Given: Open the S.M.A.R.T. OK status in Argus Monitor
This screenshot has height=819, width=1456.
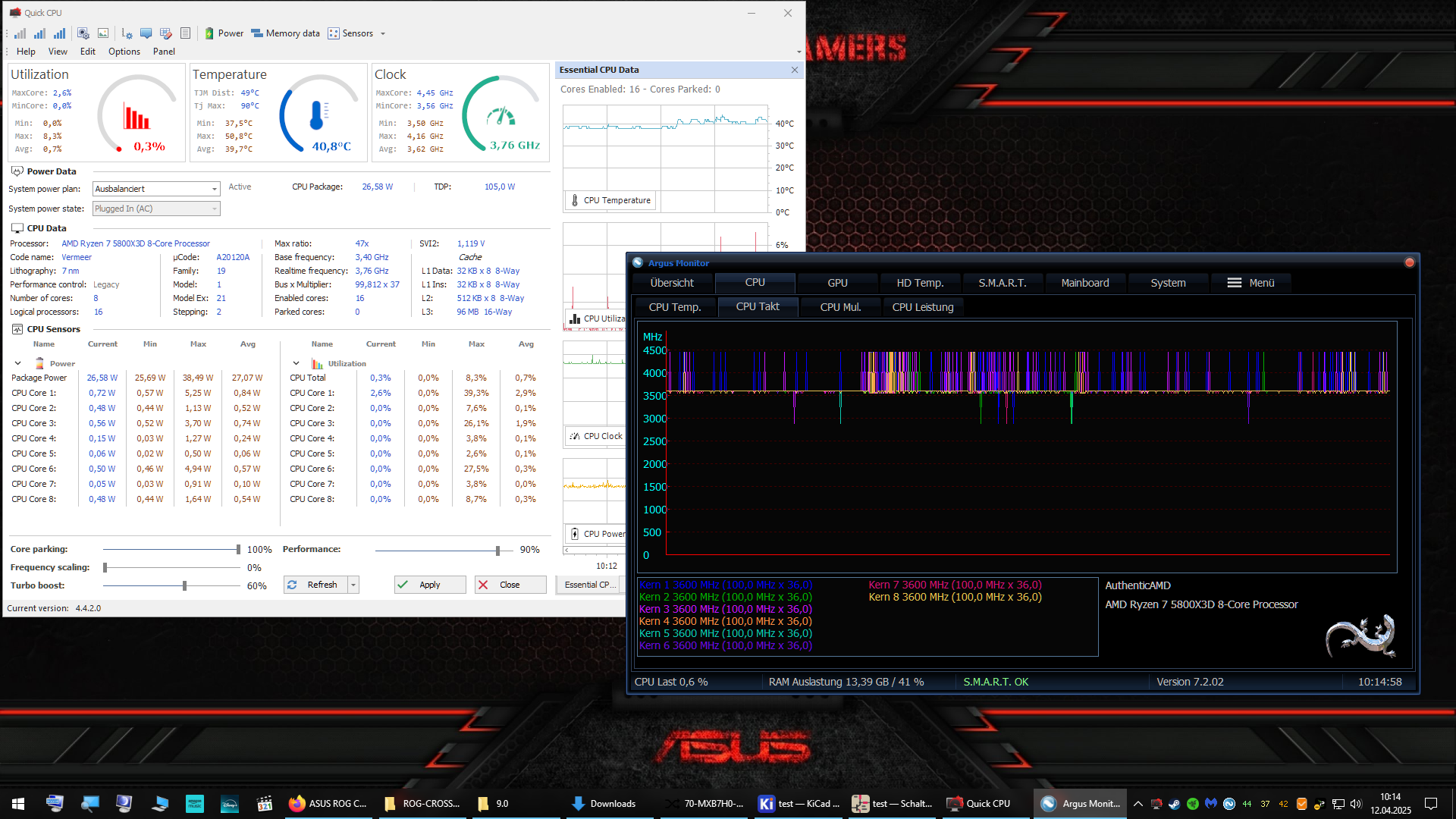Looking at the screenshot, I should tap(995, 682).
